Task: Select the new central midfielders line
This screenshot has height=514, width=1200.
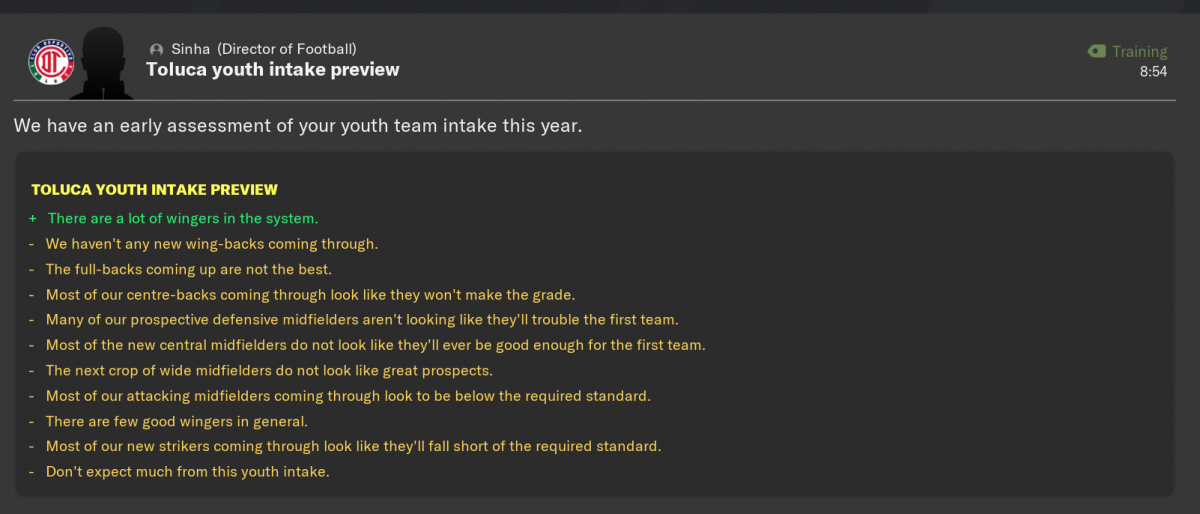Action: [376, 345]
